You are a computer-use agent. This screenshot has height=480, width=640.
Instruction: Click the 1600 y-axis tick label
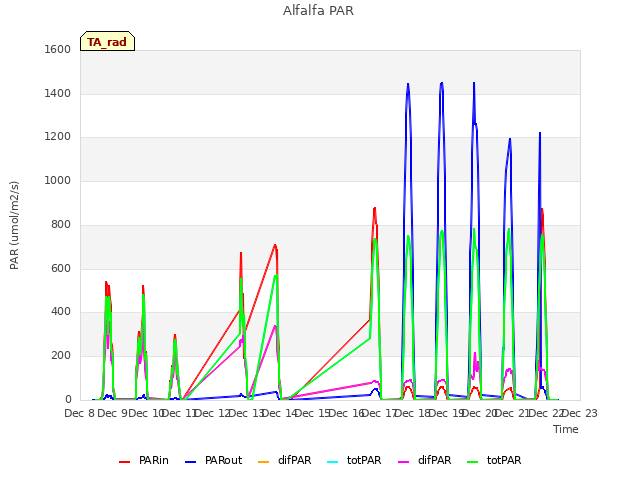pos(58,49)
